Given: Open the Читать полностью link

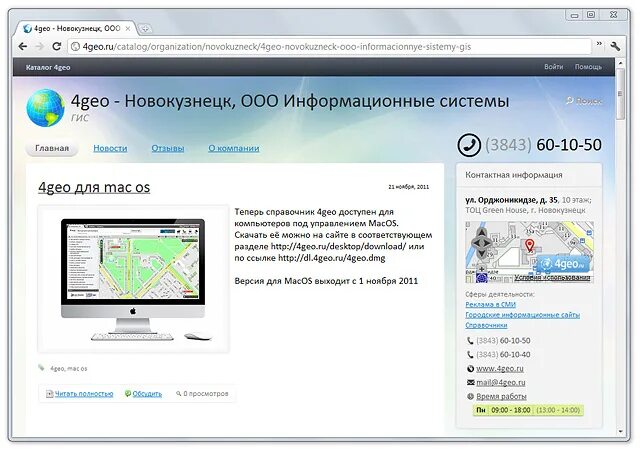Looking at the screenshot, I should click(x=84, y=394).
